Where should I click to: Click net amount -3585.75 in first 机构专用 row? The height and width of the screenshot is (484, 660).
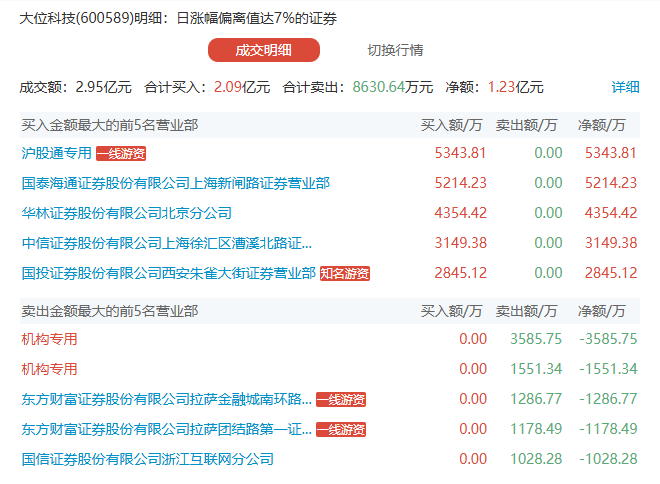[608, 339]
